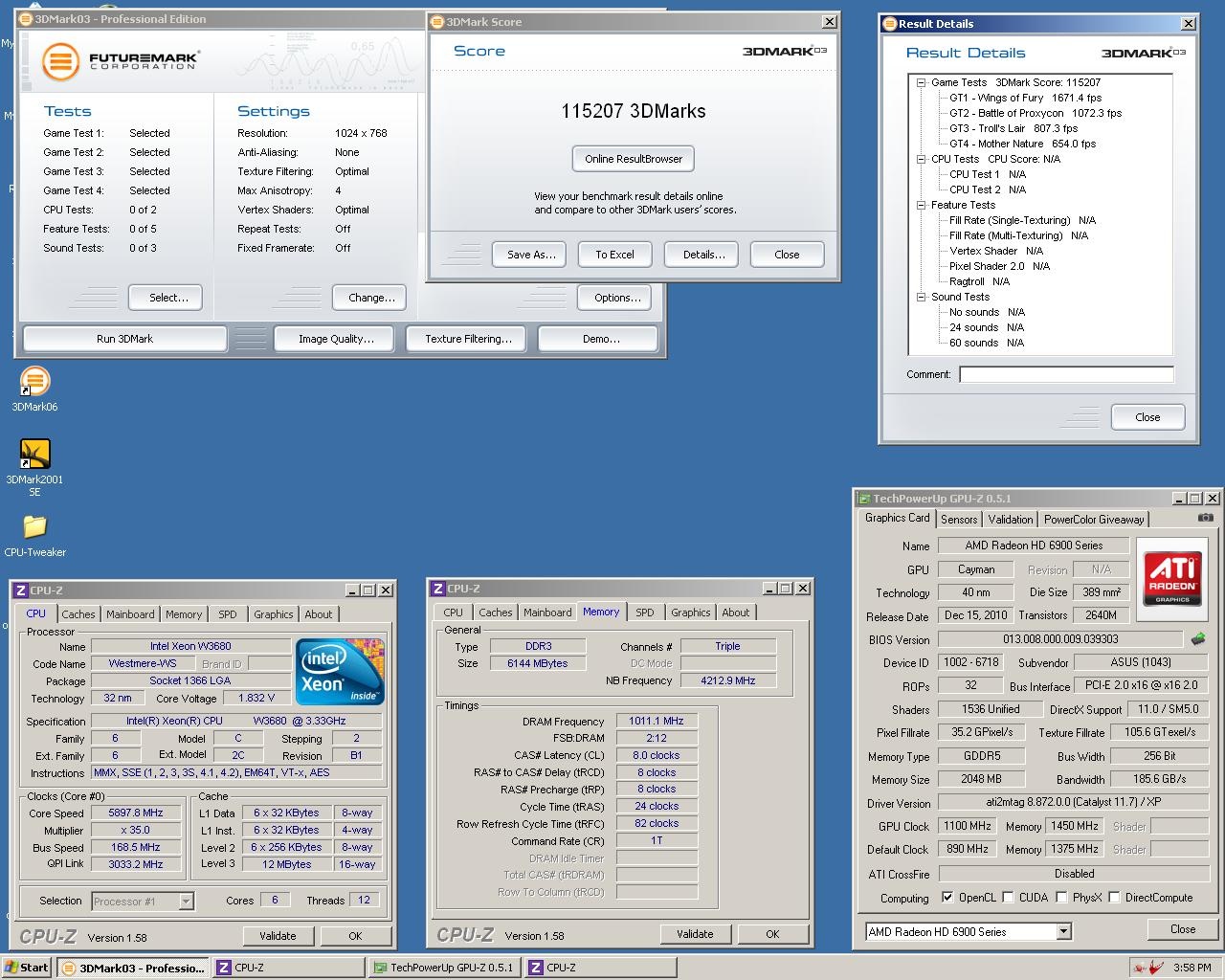Screen dimensions: 1225x980
Task: Enable the CUDA checkbox
Action: tap(1008, 898)
